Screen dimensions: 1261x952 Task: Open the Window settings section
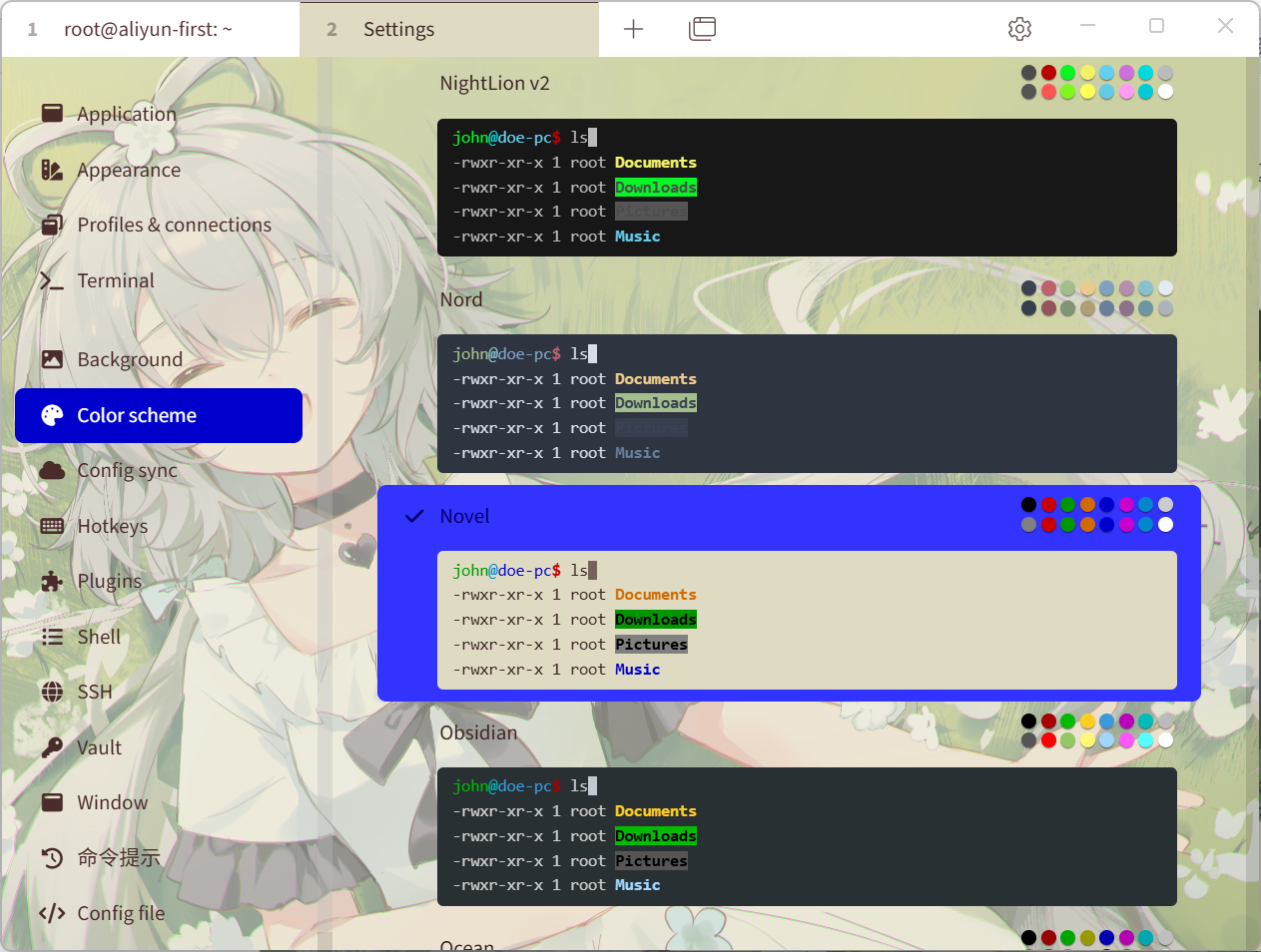tap(159, 802)
